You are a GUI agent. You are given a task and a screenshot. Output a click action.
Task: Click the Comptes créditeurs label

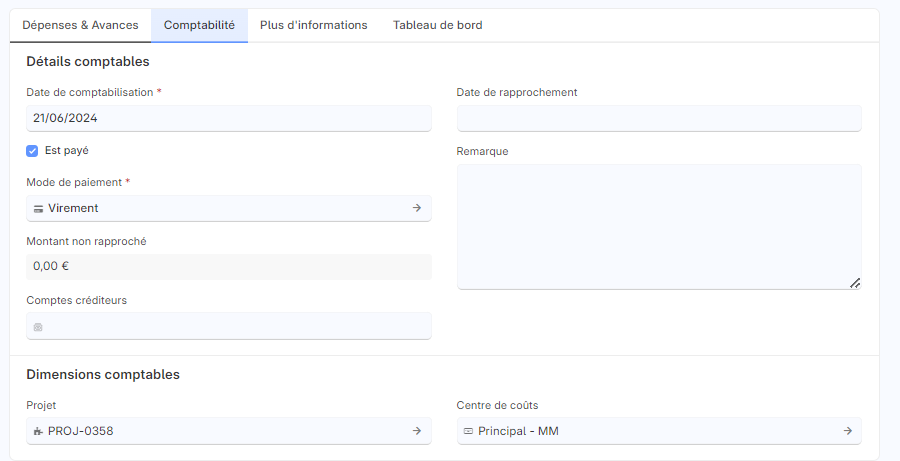[x=76, y=300]
